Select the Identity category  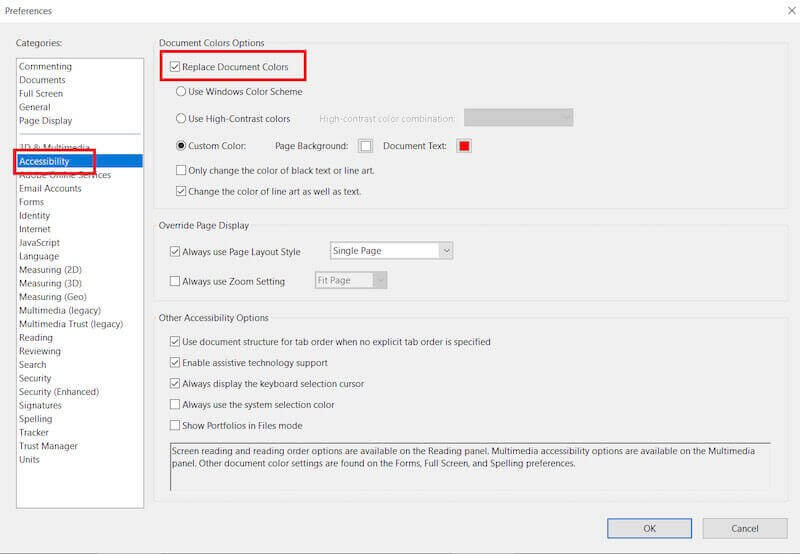point(34,216)
